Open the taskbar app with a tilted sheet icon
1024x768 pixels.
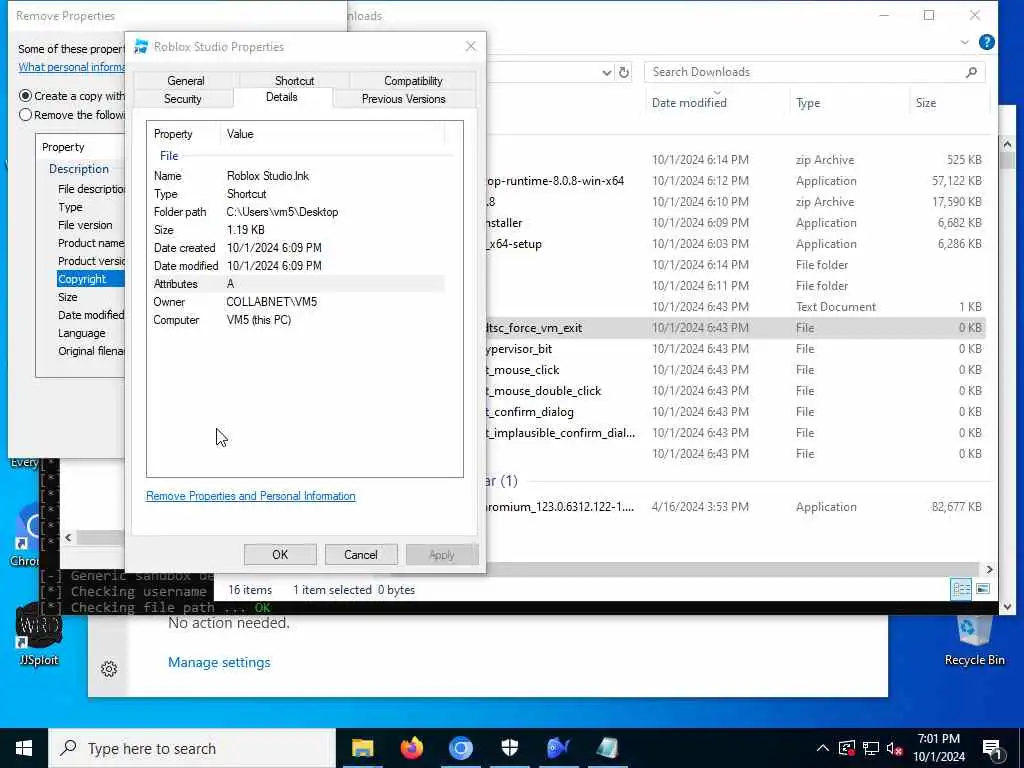coord(607,748)
